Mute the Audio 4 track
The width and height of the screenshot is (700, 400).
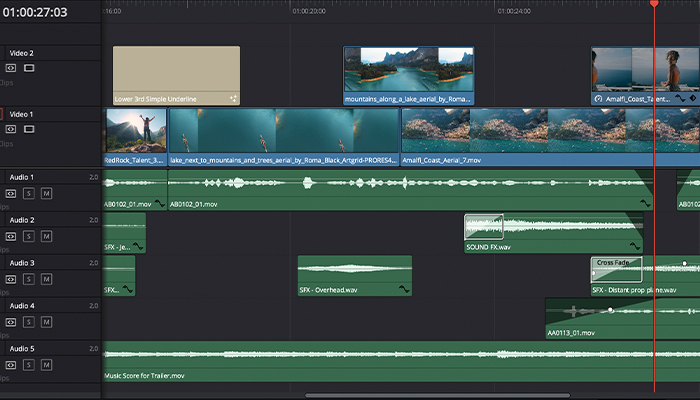coord(46,322)
